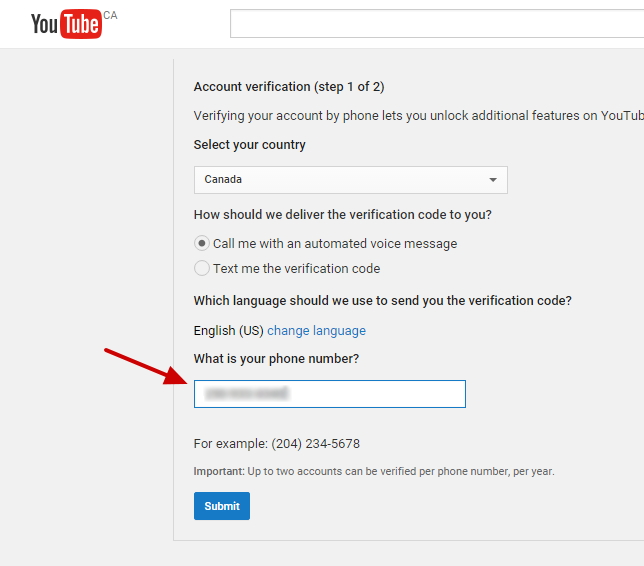The width and height of the screenshot is (644, 566).
Task: Submit the account verification form
Action: click(x=222, y=506)
